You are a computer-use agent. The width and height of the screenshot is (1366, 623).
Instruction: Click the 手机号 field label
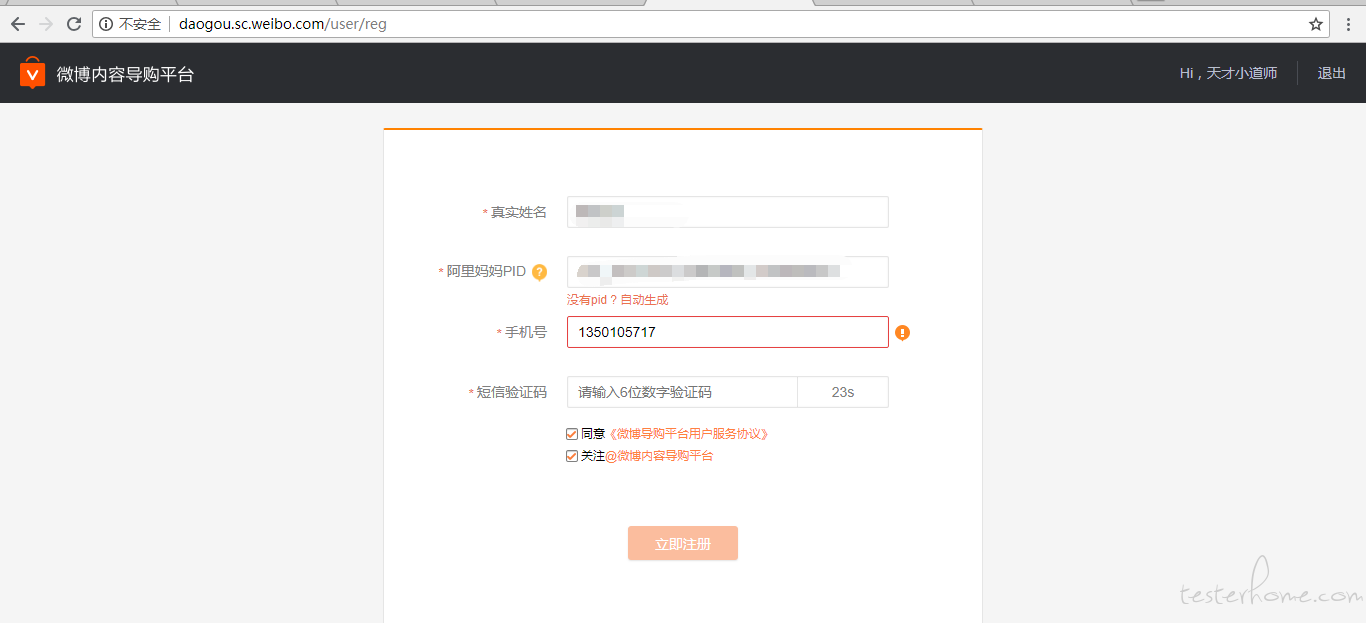525,332
